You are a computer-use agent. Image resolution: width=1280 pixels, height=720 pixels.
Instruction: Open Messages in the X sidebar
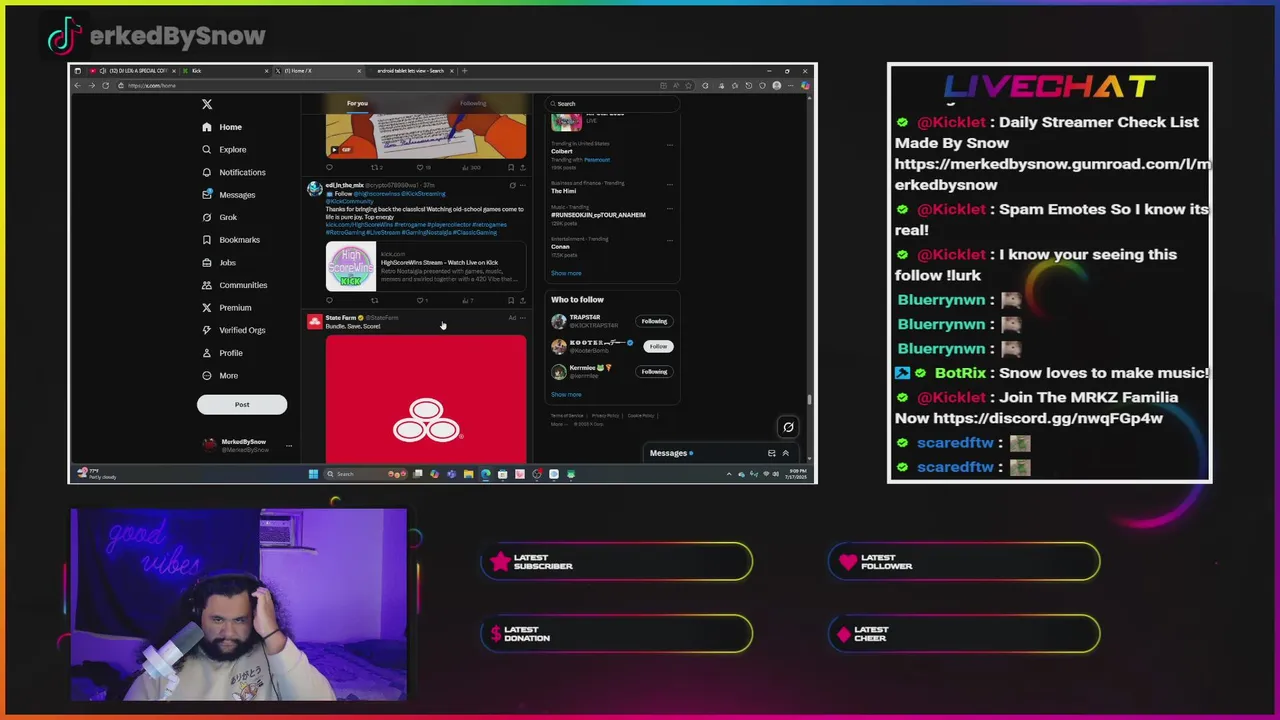click(x=228, y=195)
